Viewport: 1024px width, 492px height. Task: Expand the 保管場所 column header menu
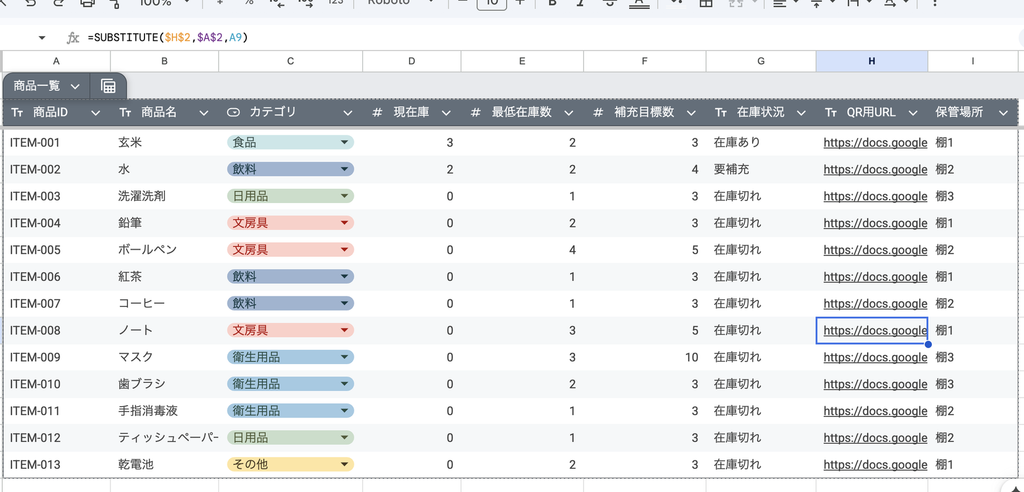(x=1004, y=113)
